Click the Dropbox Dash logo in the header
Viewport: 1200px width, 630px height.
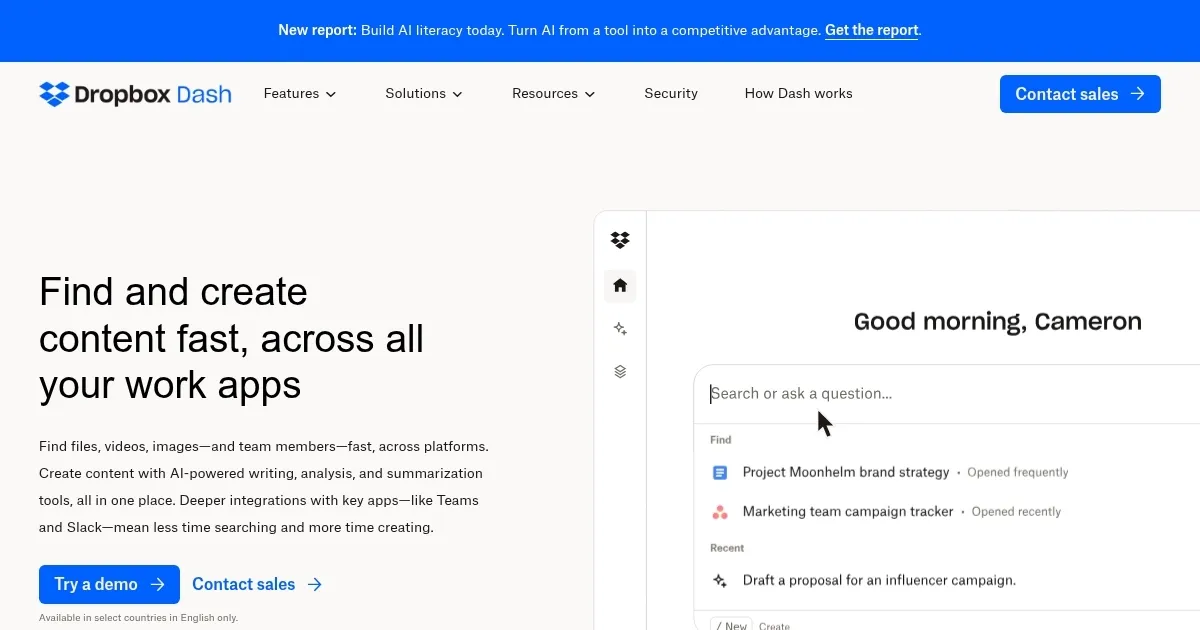click(135, 93)
